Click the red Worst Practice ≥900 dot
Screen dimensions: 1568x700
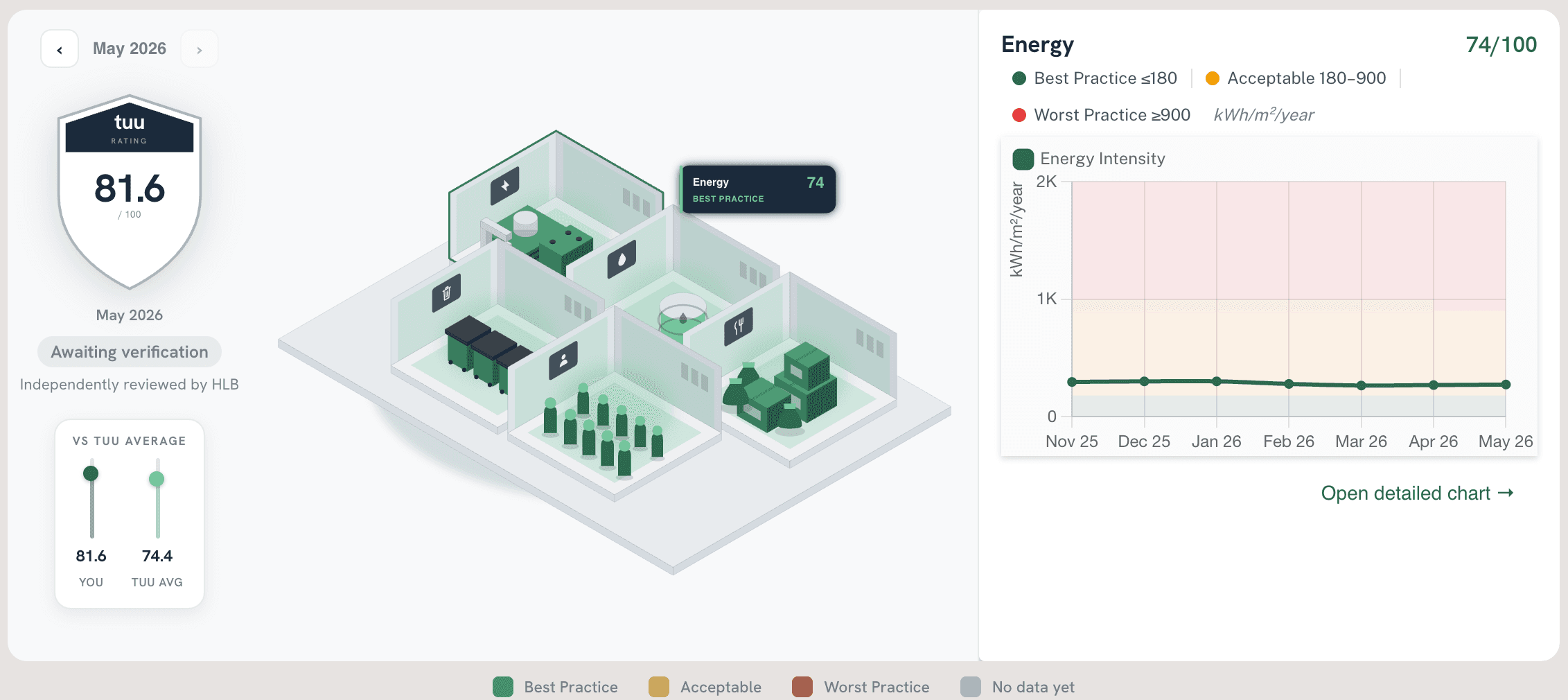[x=1019, y=115]
